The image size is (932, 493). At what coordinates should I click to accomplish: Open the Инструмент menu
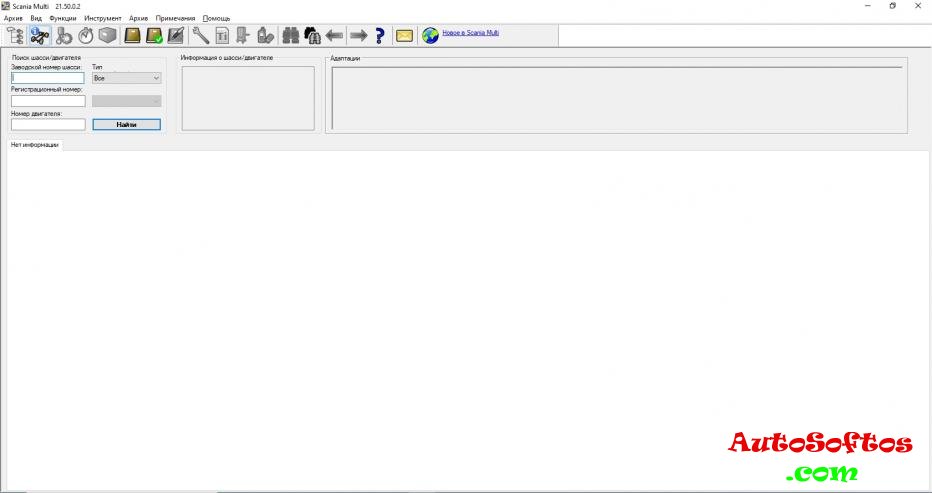coord(103,19)
